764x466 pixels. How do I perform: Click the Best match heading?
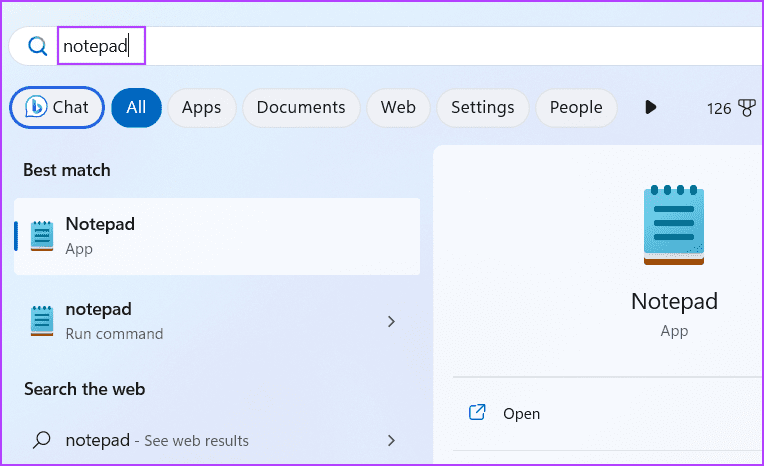click(x=67, y=170)
